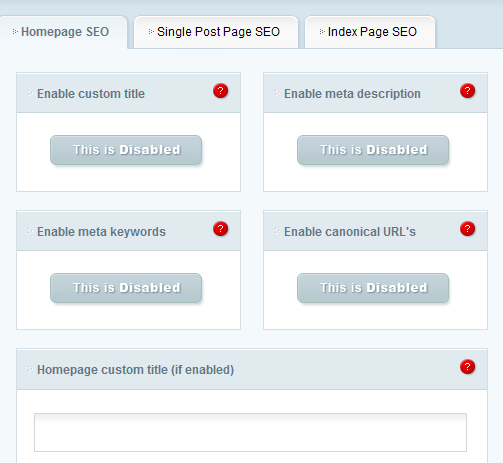Switch to Single Post Page SEO tab
This screenshot has width=503, height=463.
pyautogui.click(x=216, y=32)
